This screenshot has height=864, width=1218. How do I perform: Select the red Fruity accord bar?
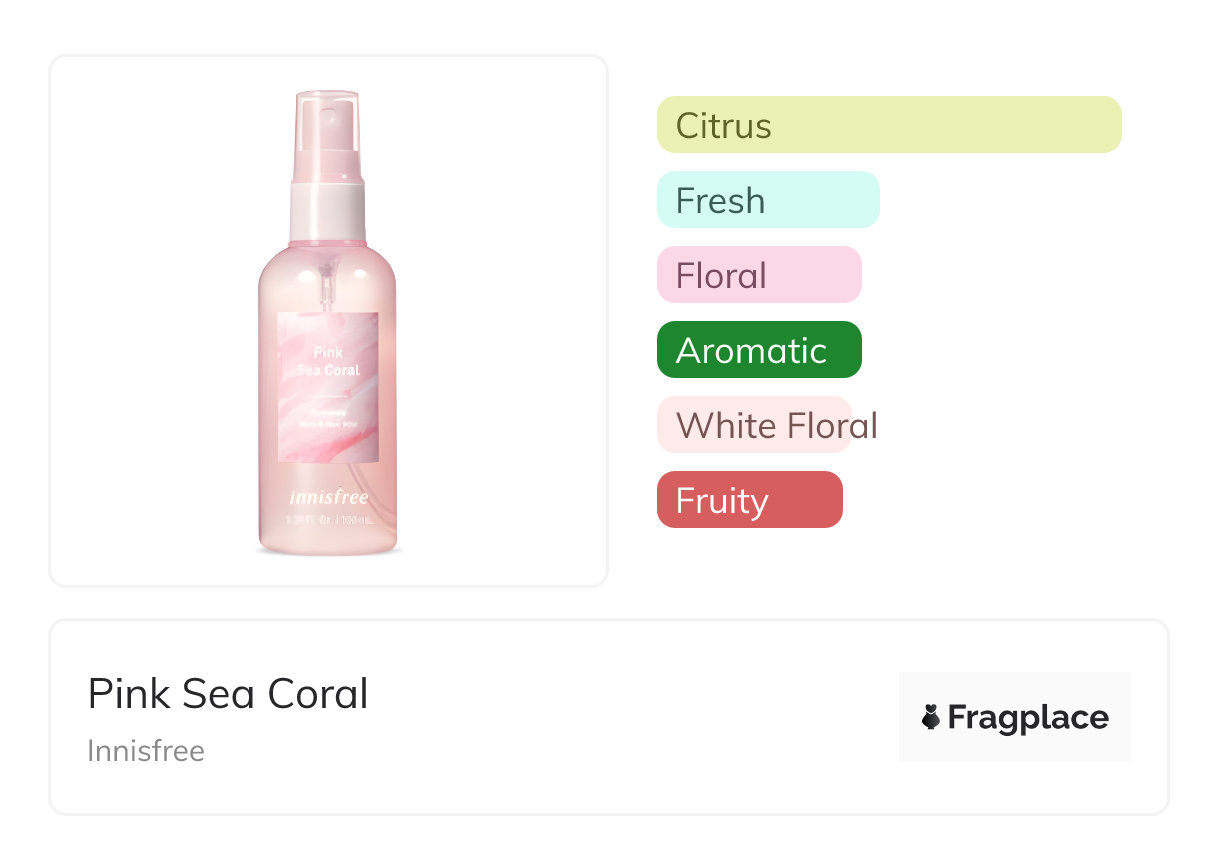[x=749, y=500]
